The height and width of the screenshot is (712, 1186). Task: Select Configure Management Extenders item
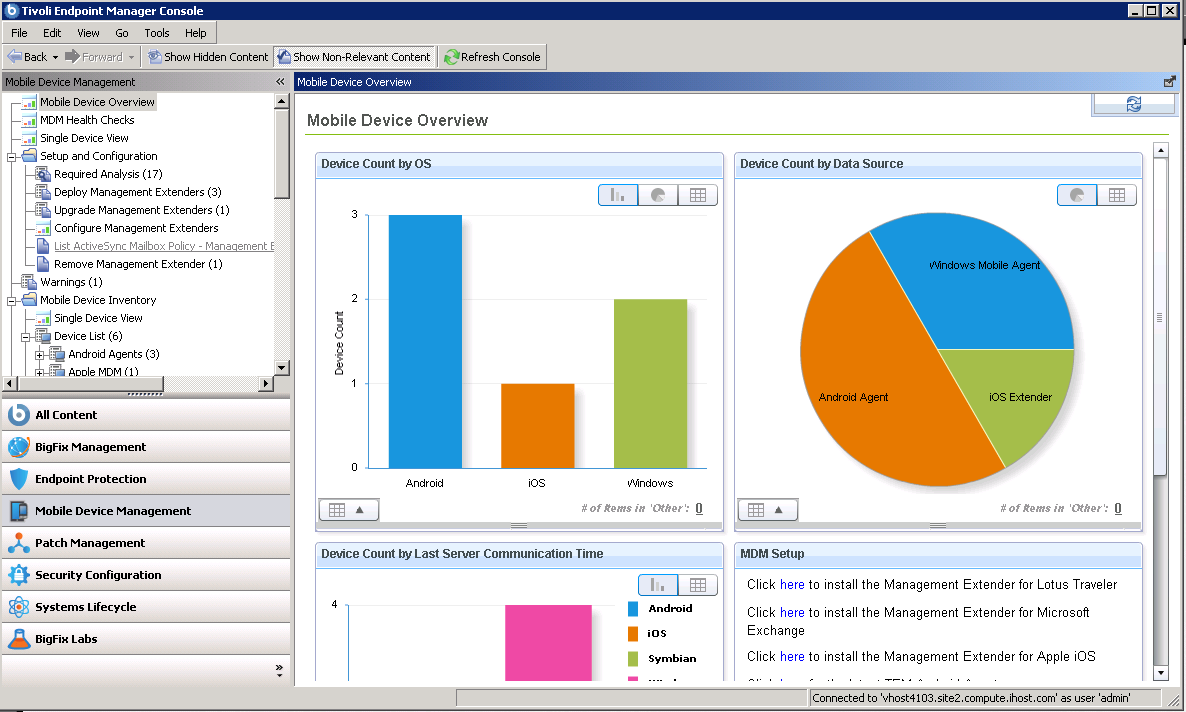[x=136, y=228]
